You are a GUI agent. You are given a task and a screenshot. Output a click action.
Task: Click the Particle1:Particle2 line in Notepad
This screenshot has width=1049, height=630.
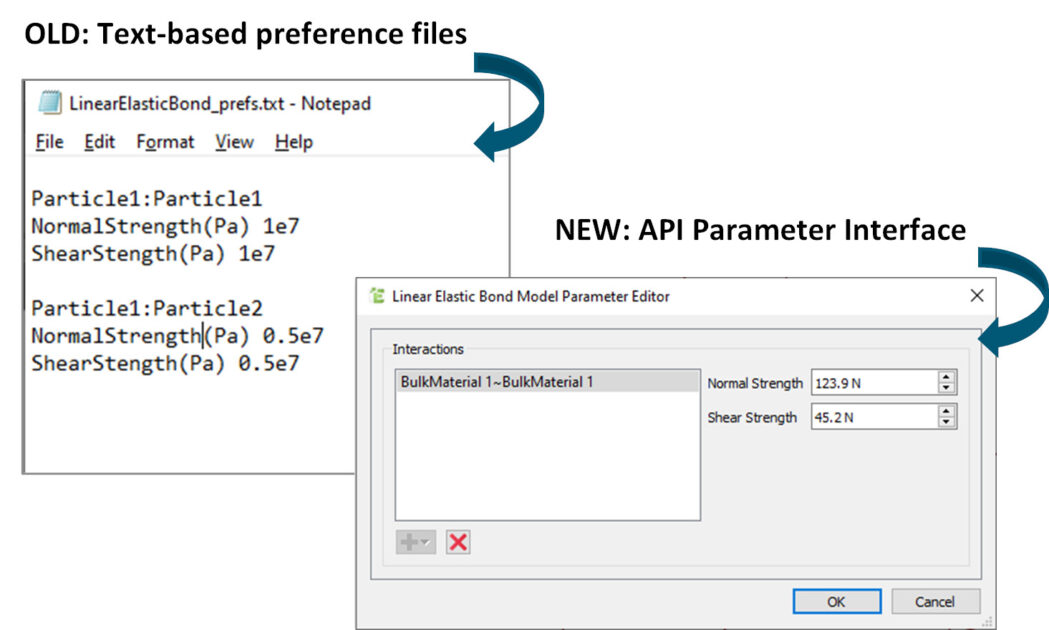[146, 308]
